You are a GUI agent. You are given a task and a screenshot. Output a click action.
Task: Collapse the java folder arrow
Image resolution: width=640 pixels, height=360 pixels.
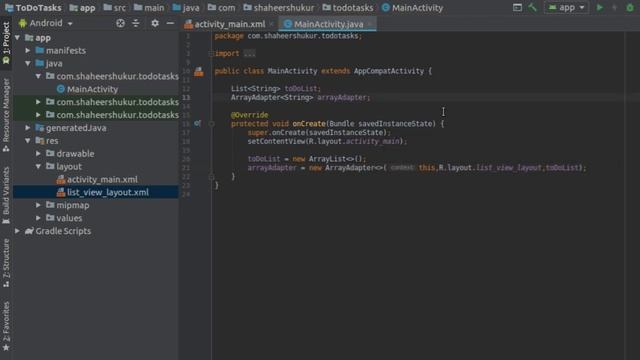pyautogui.click(x=28, y=63)
